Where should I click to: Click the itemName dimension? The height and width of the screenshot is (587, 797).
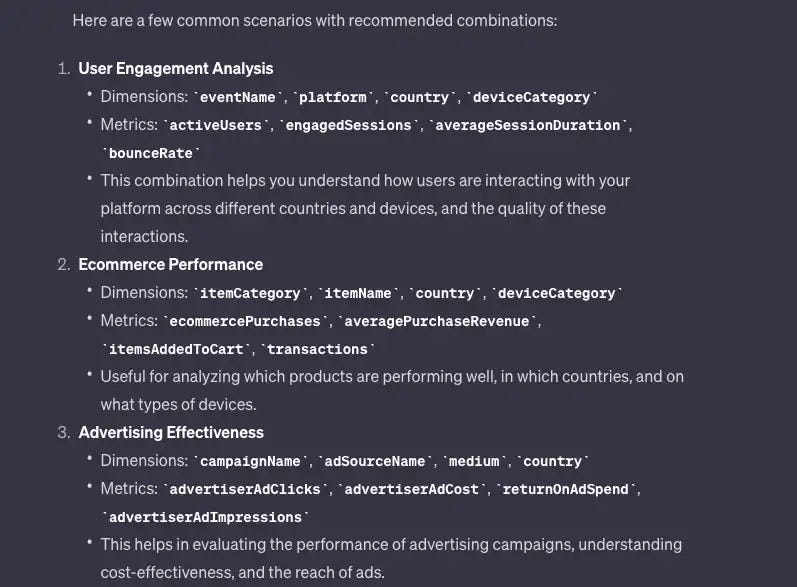[x=358, y=293]
